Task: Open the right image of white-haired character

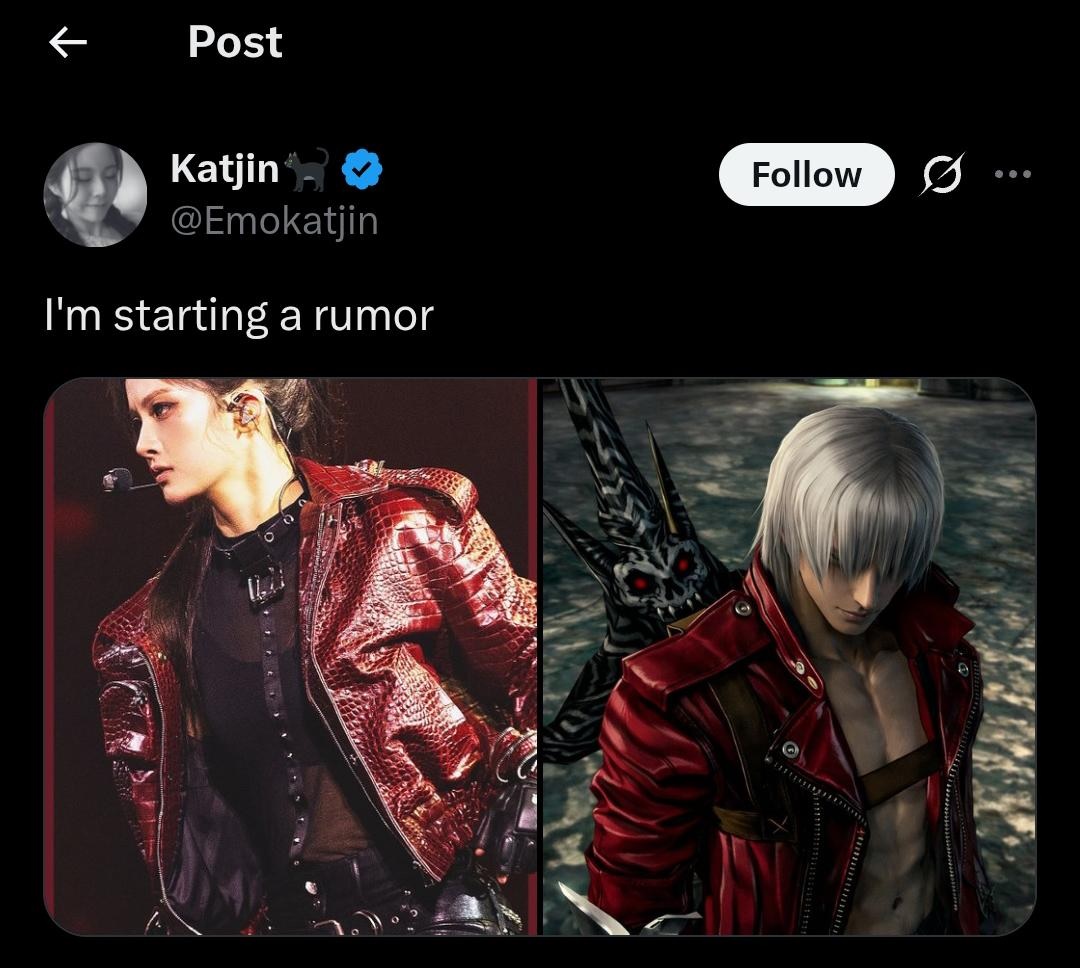Action: pos(789,657)
